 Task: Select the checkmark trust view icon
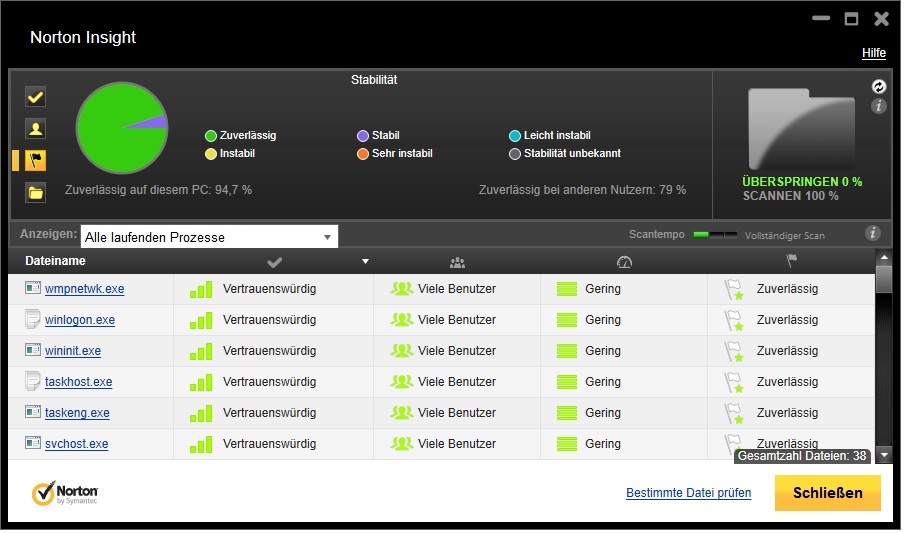point(36,97)
